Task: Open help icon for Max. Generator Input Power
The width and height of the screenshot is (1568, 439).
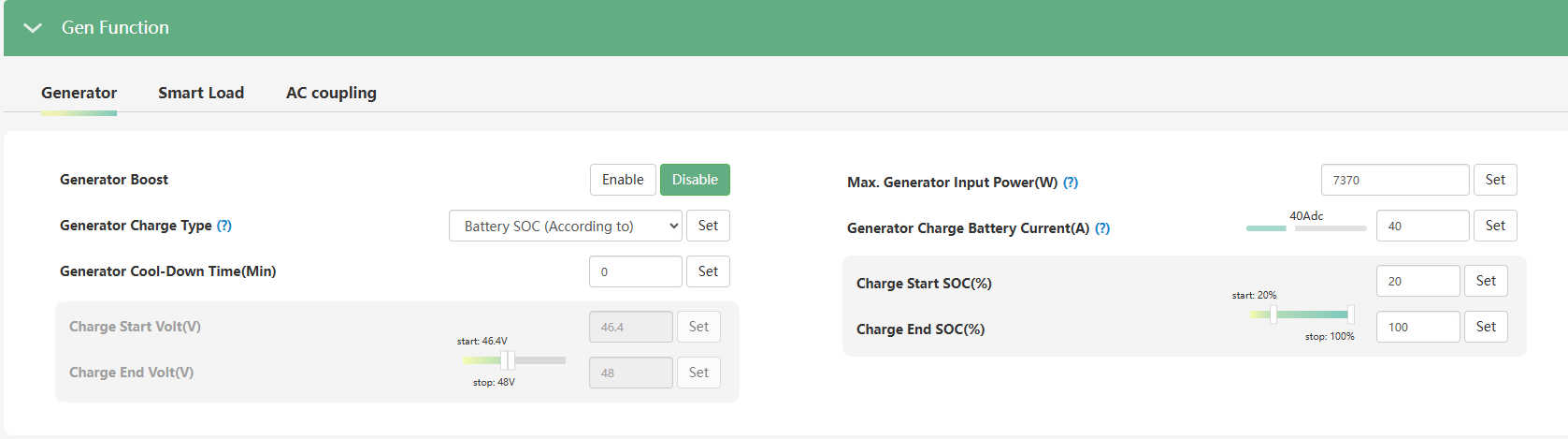Action: pyautogui.click(x=1071, y=183)
